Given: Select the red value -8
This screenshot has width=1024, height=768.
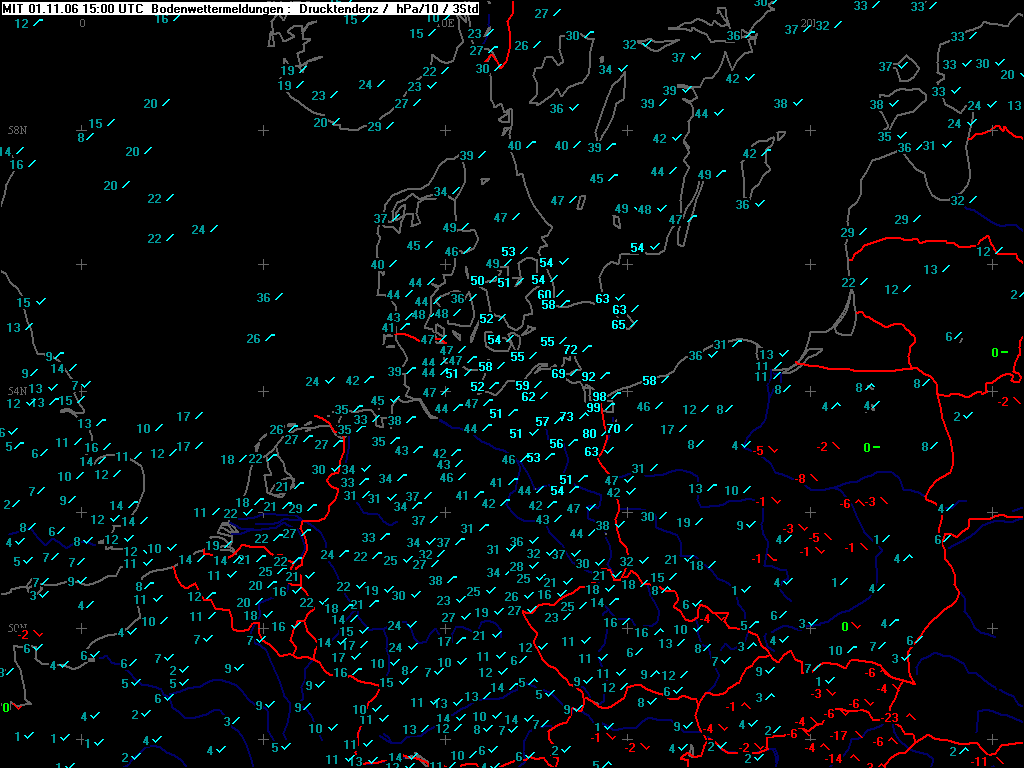Looking at the screenshot, I should coord(801,479).
